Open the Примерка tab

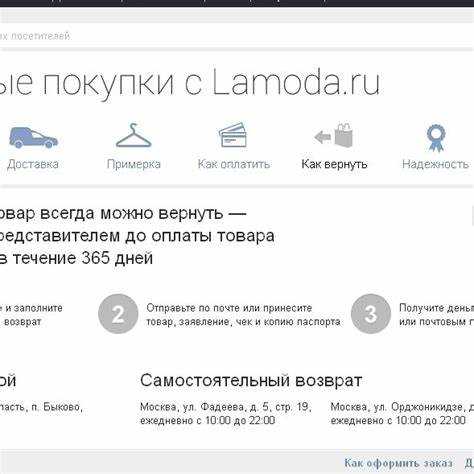[x=134, y=164]
